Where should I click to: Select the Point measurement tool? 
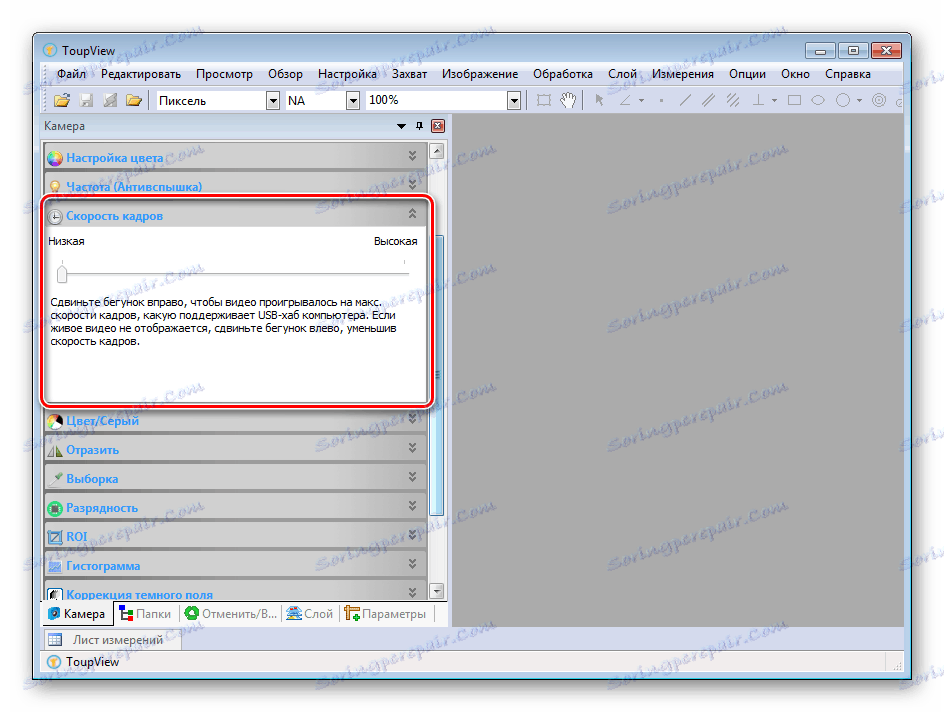click(661, 101)
